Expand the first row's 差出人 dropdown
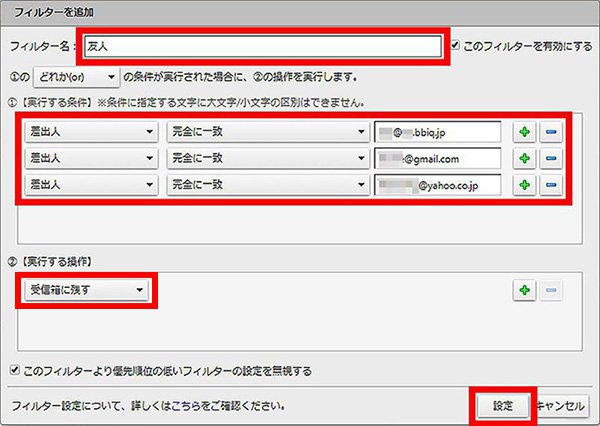 pyautogui.click(x=91, y=132)
